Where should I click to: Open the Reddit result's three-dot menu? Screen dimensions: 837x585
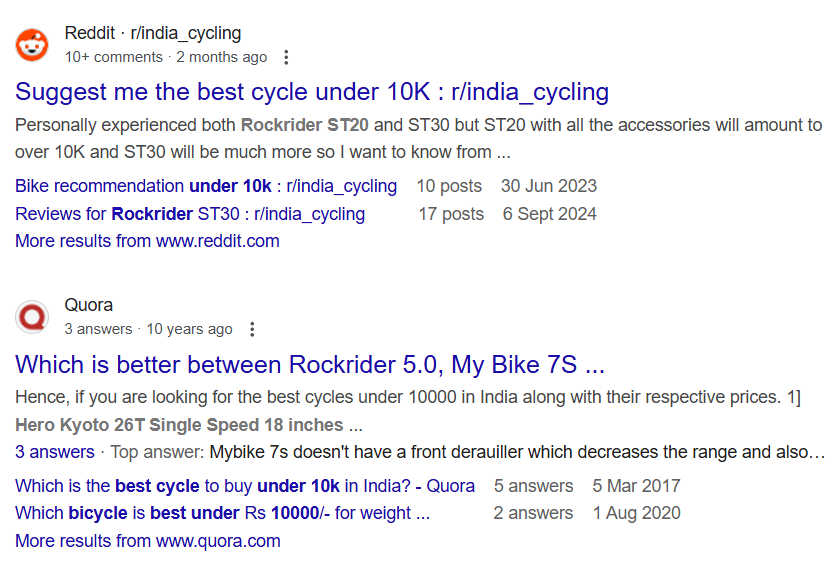287,57
